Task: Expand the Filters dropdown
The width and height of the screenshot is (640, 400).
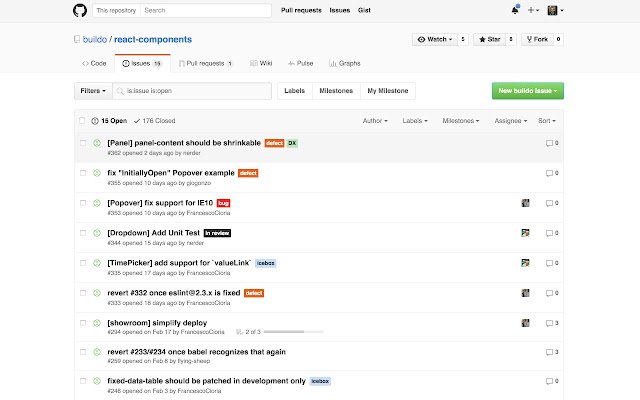Action: click(x=93, y=91)
